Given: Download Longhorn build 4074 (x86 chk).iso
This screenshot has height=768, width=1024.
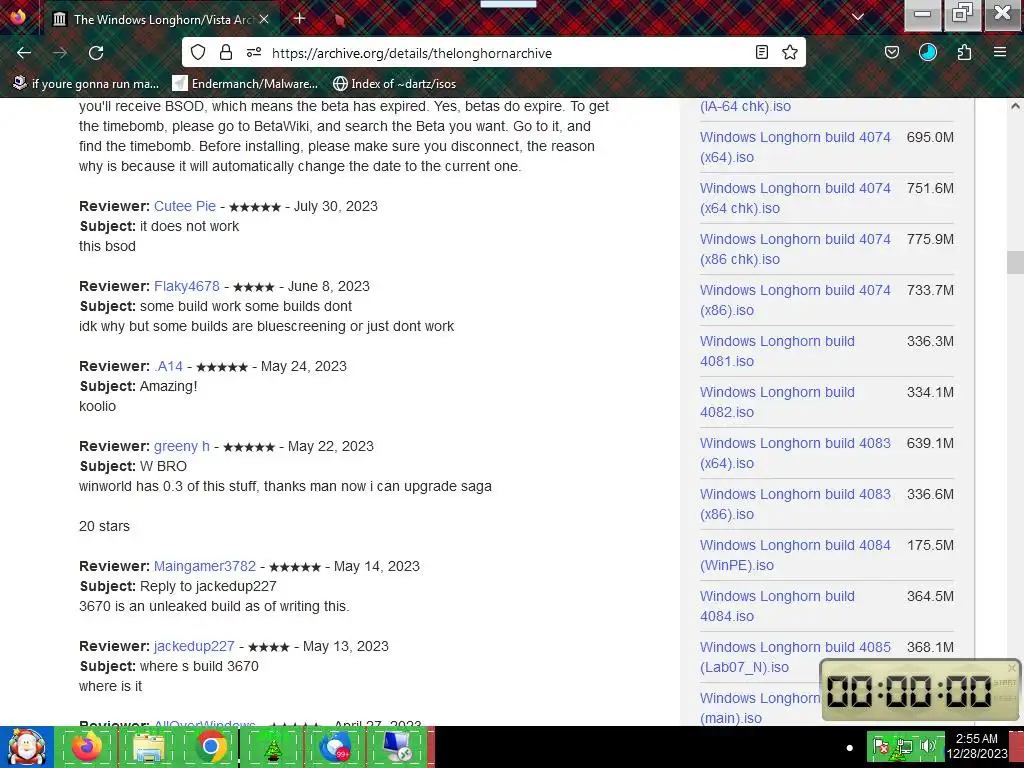Looking at the screenshot, I should pyautogui.click(x=795, y=249).
